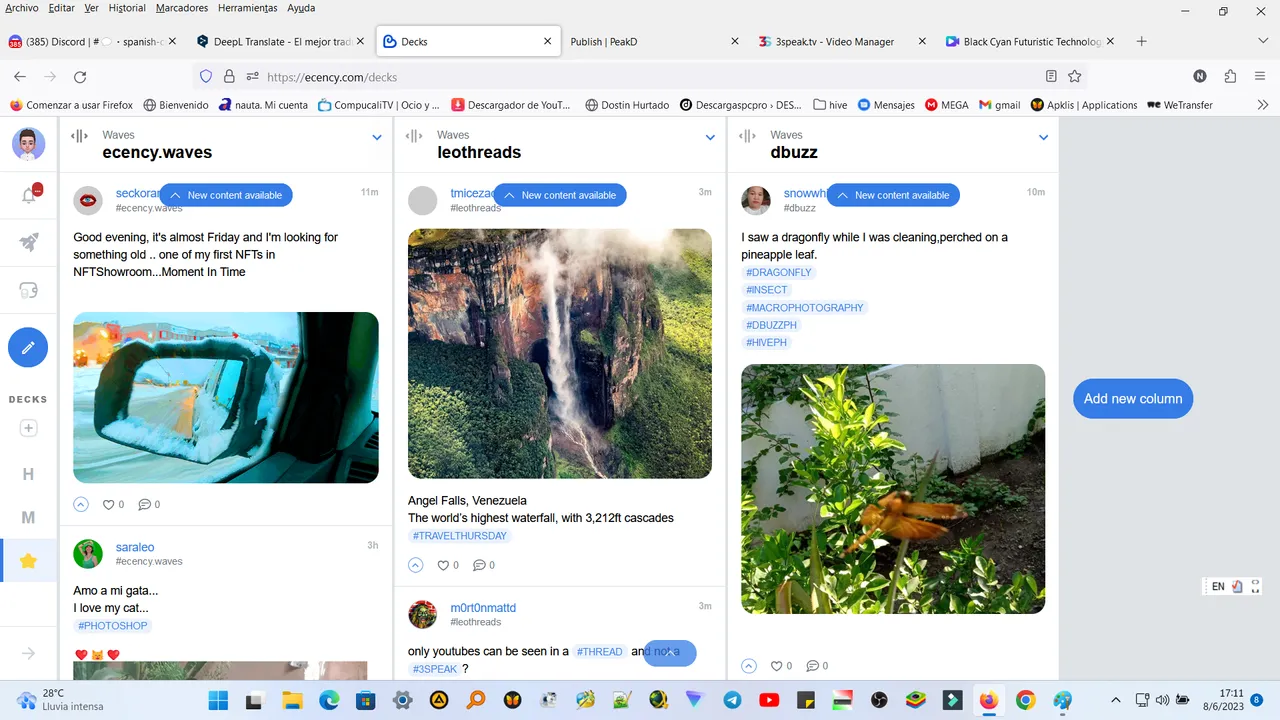Open the Firefox account N icon
1280x720 pixels.
(x=1200, y=76)
